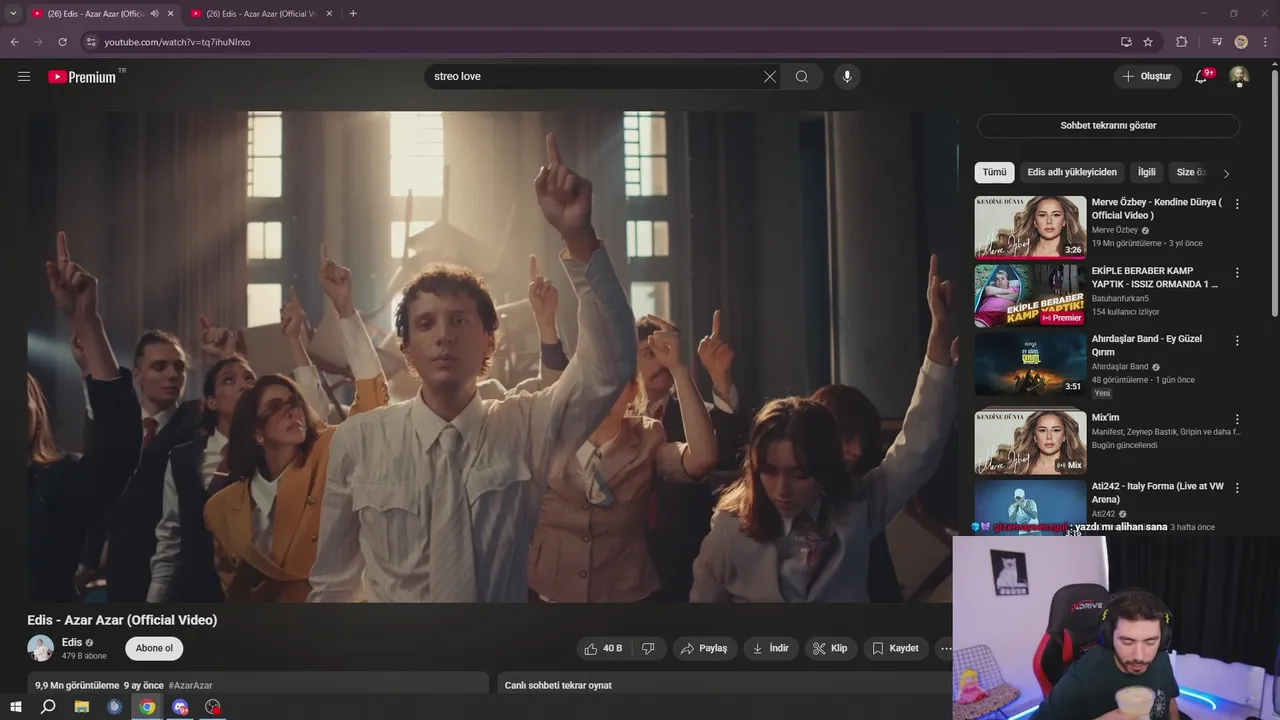This screenshot has width=1280, height=720.
Task: Open the Mix'im Mix thumbnail
Action: [1030, 442]
